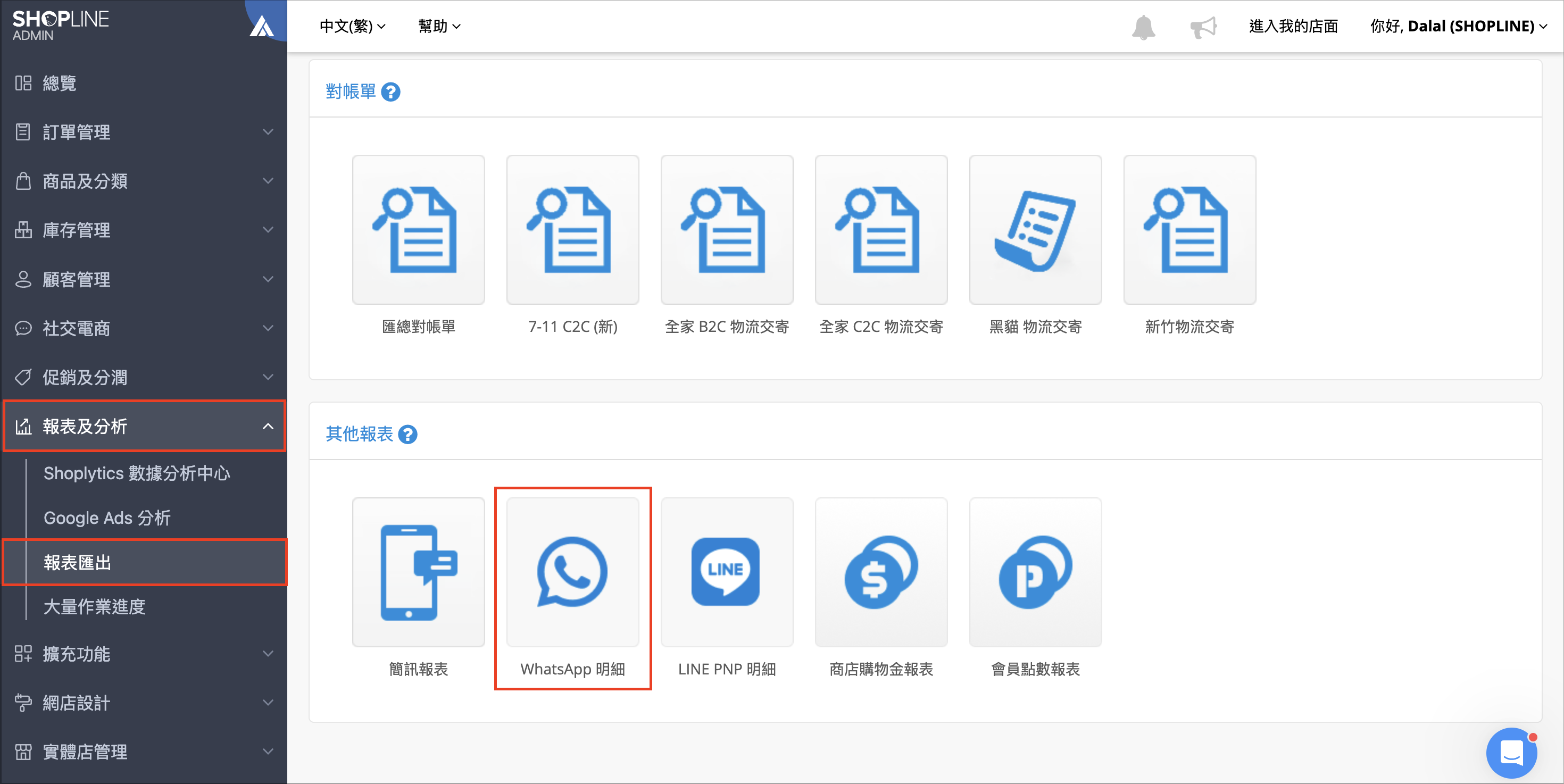Select the 報表匯出 submenu item
The image size is (1564, 784).
click(145, 563)
